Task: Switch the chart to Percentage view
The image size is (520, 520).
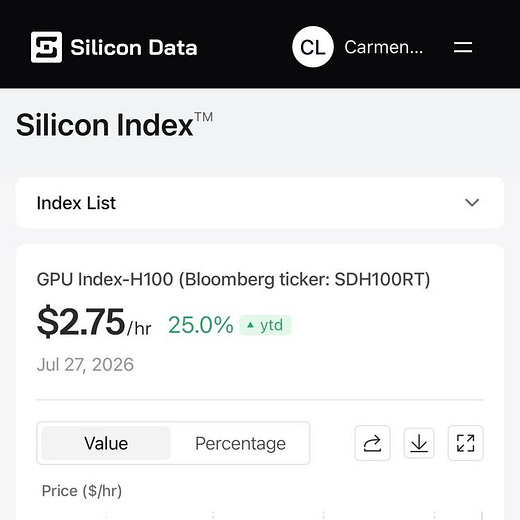Action: pyautogui.click(x=240, y=443)
